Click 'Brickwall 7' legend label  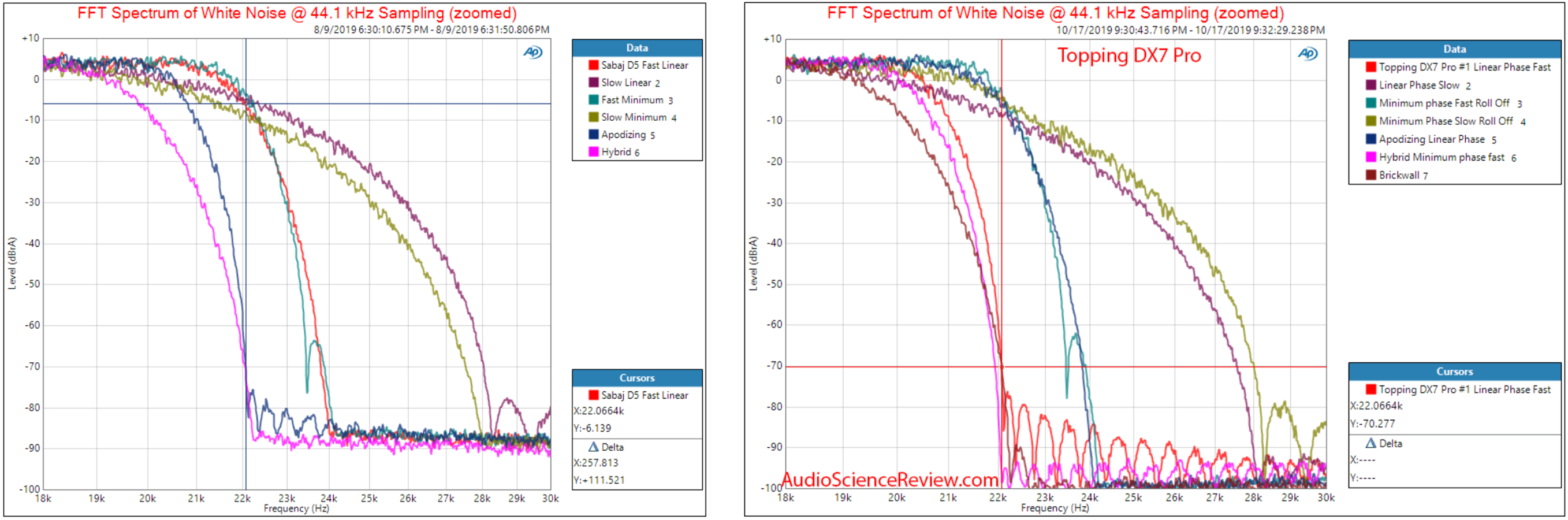click(1403, 174)
